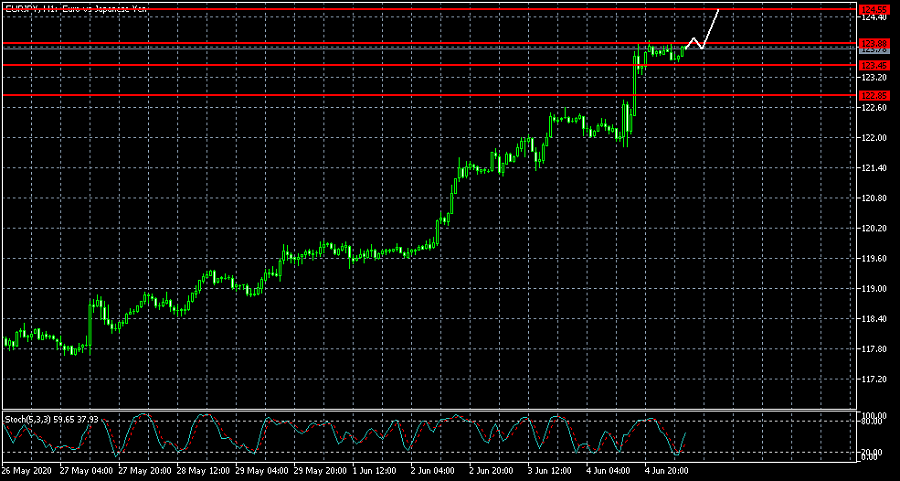Click the 124.55 red price label
Screen dimensions: 900x481
point(874,8)
